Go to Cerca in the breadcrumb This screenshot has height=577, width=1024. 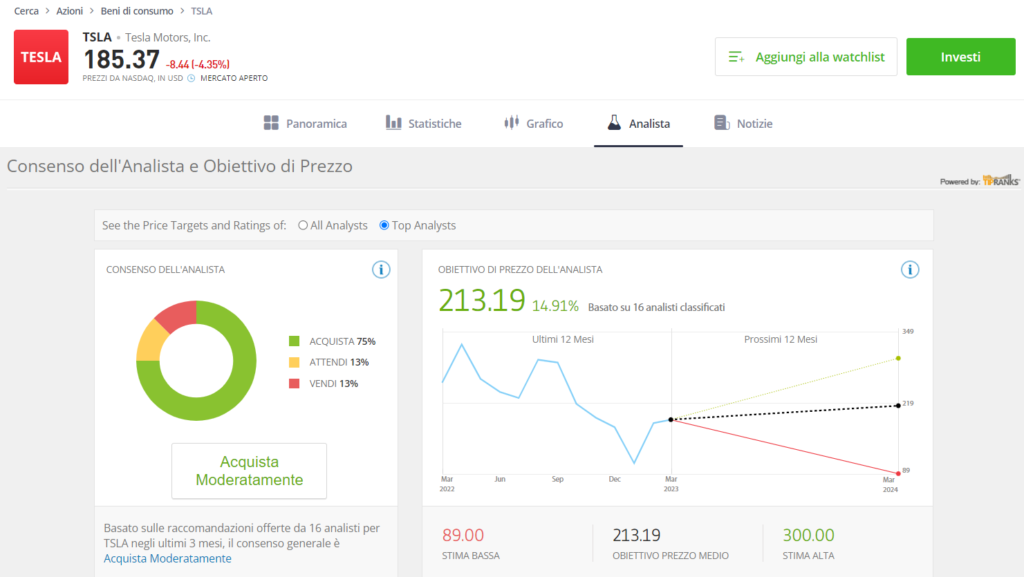(26, 11)
